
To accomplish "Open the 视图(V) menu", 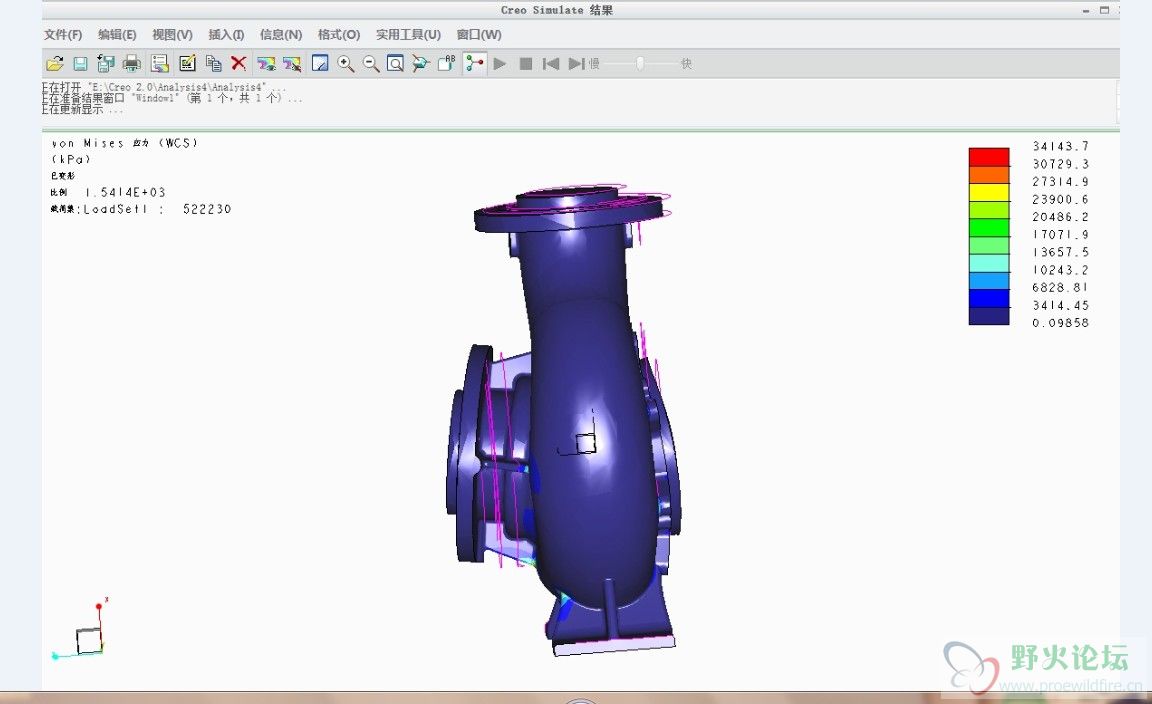I will pyautogui.click(x=172, y=35).
